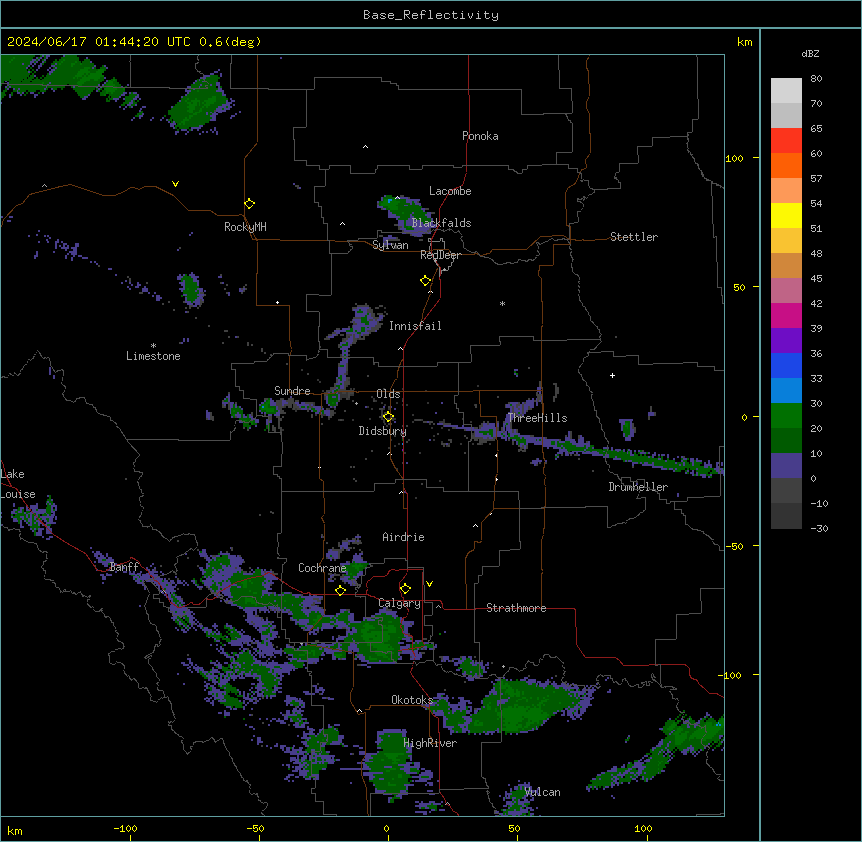Click the Lake Louise label at left edge
862x842 pixels.
[x=18, y=484]
